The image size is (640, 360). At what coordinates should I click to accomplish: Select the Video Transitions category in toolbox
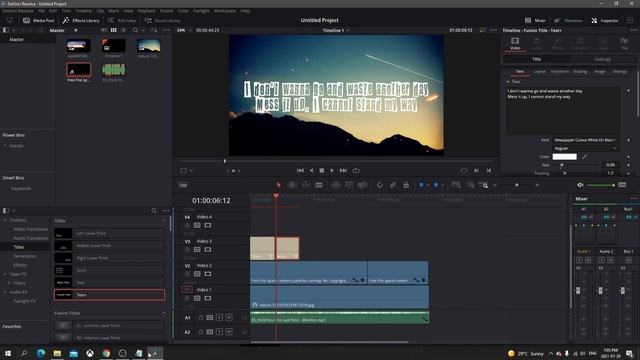point(31,229)
